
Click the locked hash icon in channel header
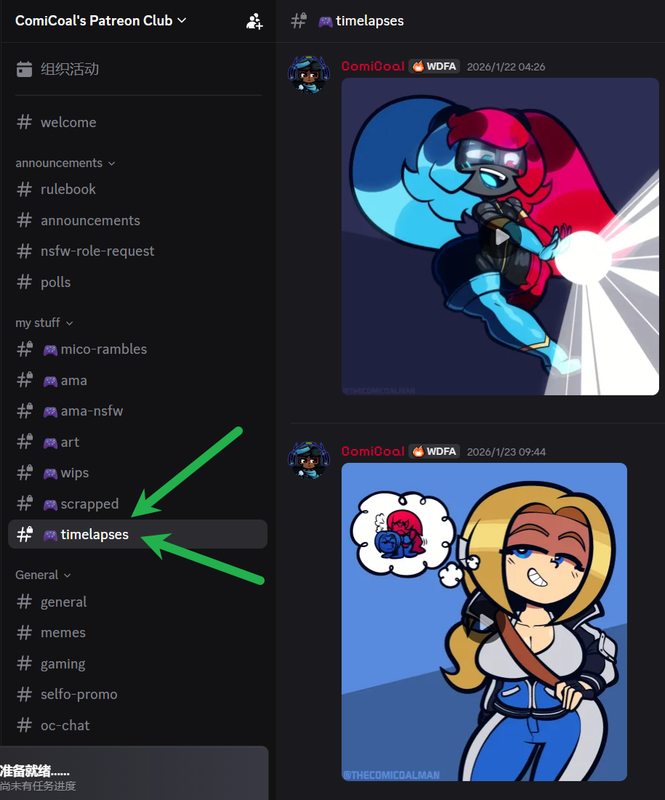[299, 21]
